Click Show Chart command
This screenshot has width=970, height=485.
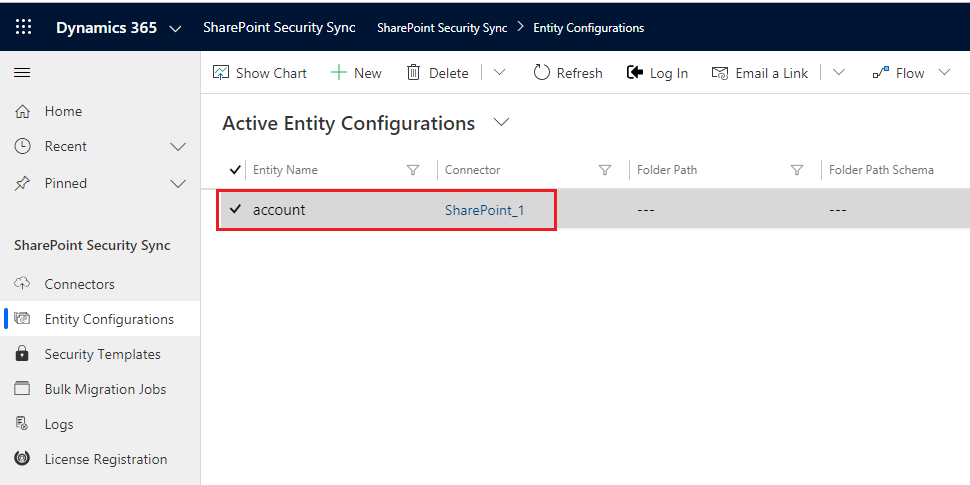pyautogui.click(x=260, y=73)
